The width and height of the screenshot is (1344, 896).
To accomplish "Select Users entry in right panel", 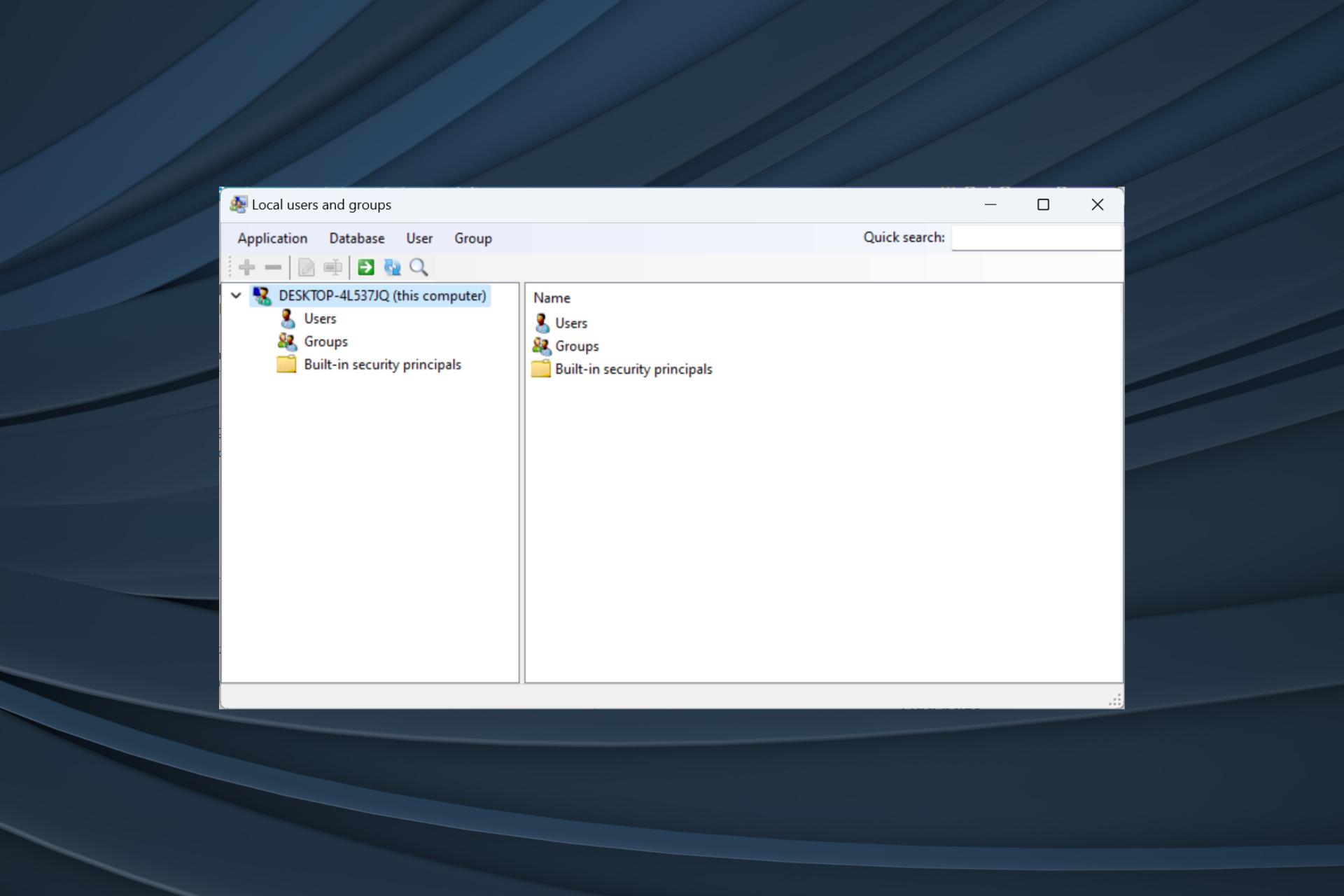I will tap(570, 322).
